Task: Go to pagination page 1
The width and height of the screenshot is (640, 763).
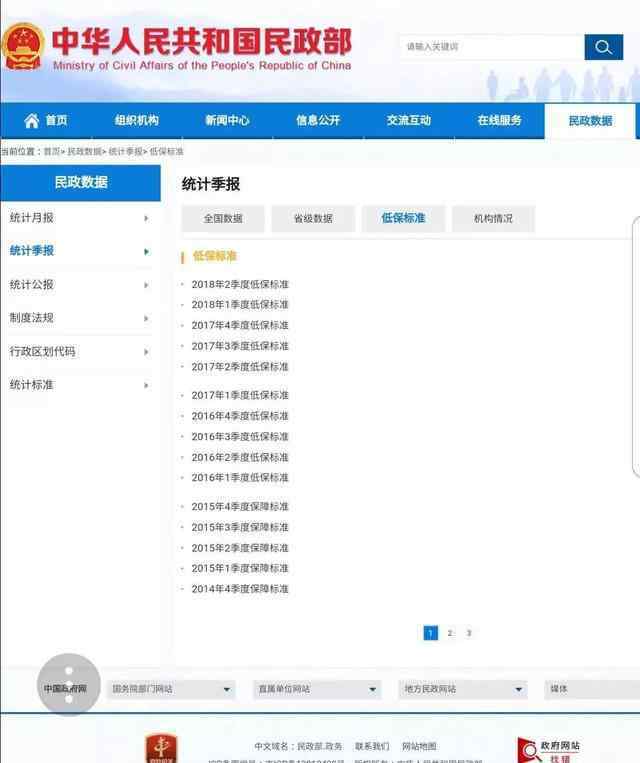Action: (x=431, y=633)
